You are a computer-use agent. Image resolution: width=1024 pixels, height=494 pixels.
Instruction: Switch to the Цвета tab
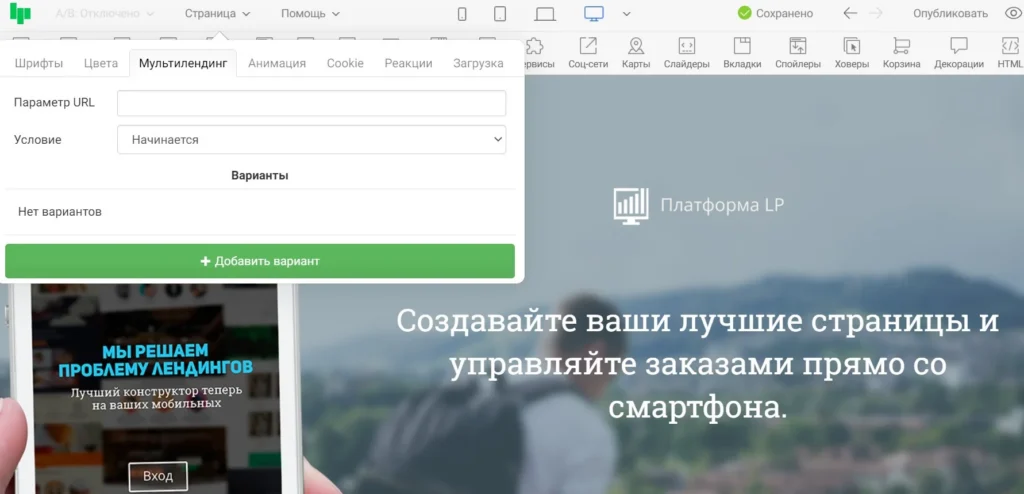click(x=101, y=63)
